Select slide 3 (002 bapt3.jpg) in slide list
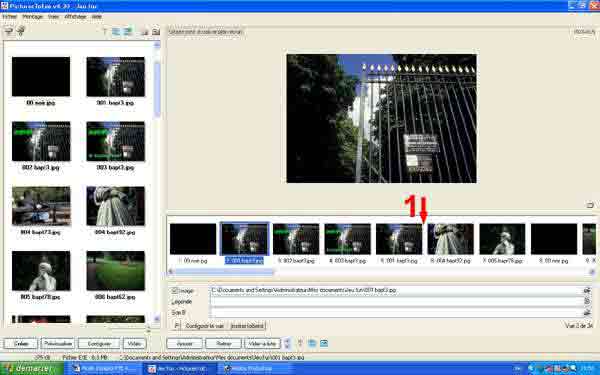The height and width of the screenshot is (375, 600). (296, 239)
